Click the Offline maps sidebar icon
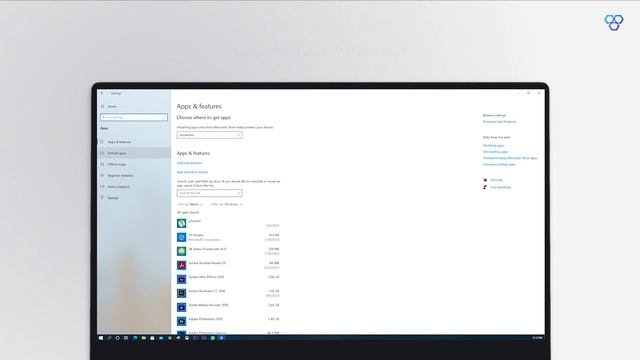 pos(102,164)
